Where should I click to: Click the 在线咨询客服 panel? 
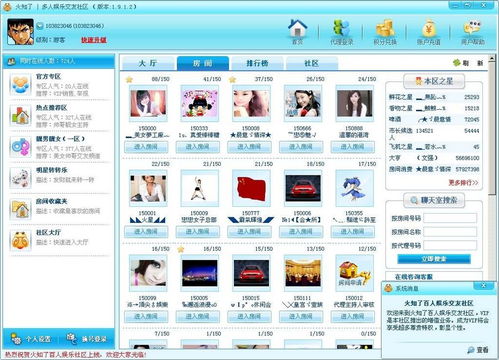pyautogui.click(x=434, y=276)
